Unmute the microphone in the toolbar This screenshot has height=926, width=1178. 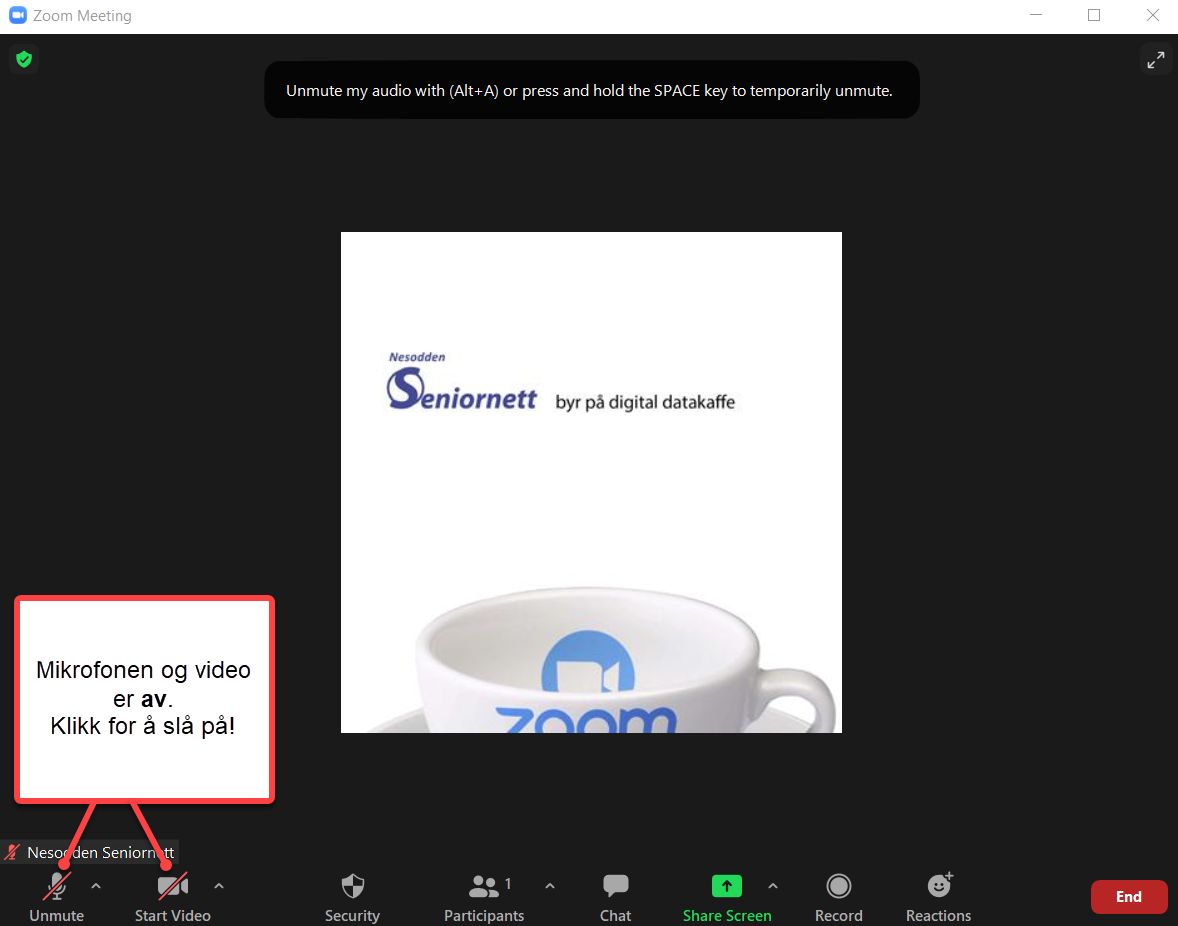click(x=57, y=887)
